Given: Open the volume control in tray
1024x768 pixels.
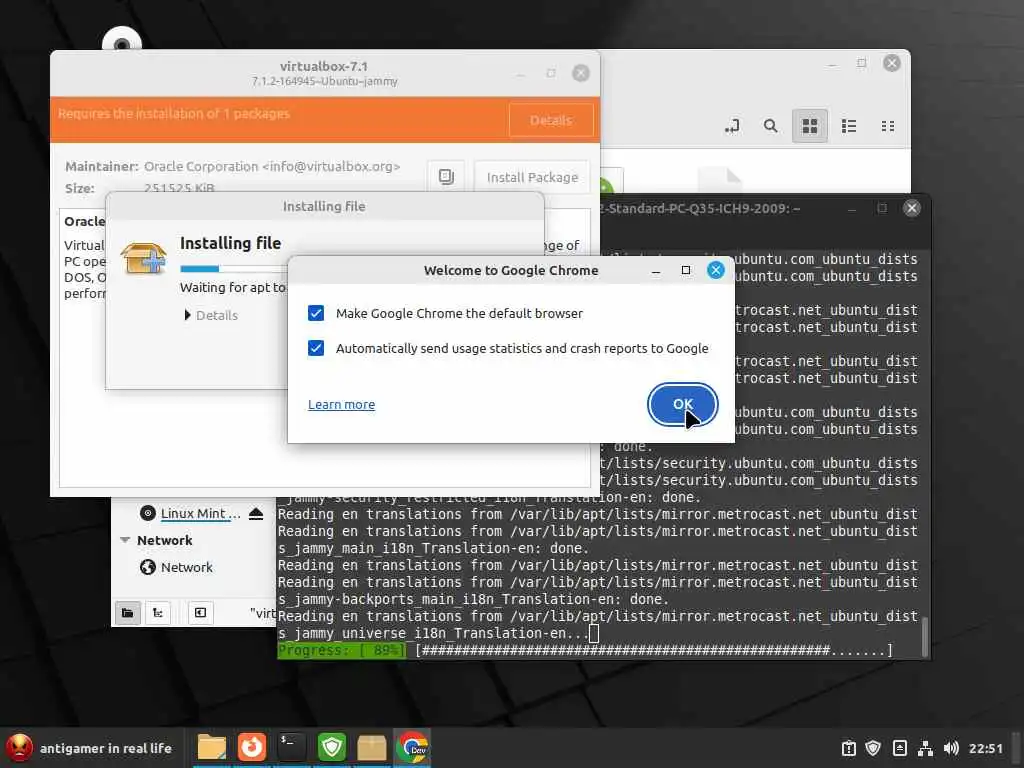Looking at the screenshot, I should tap(951, 748).
